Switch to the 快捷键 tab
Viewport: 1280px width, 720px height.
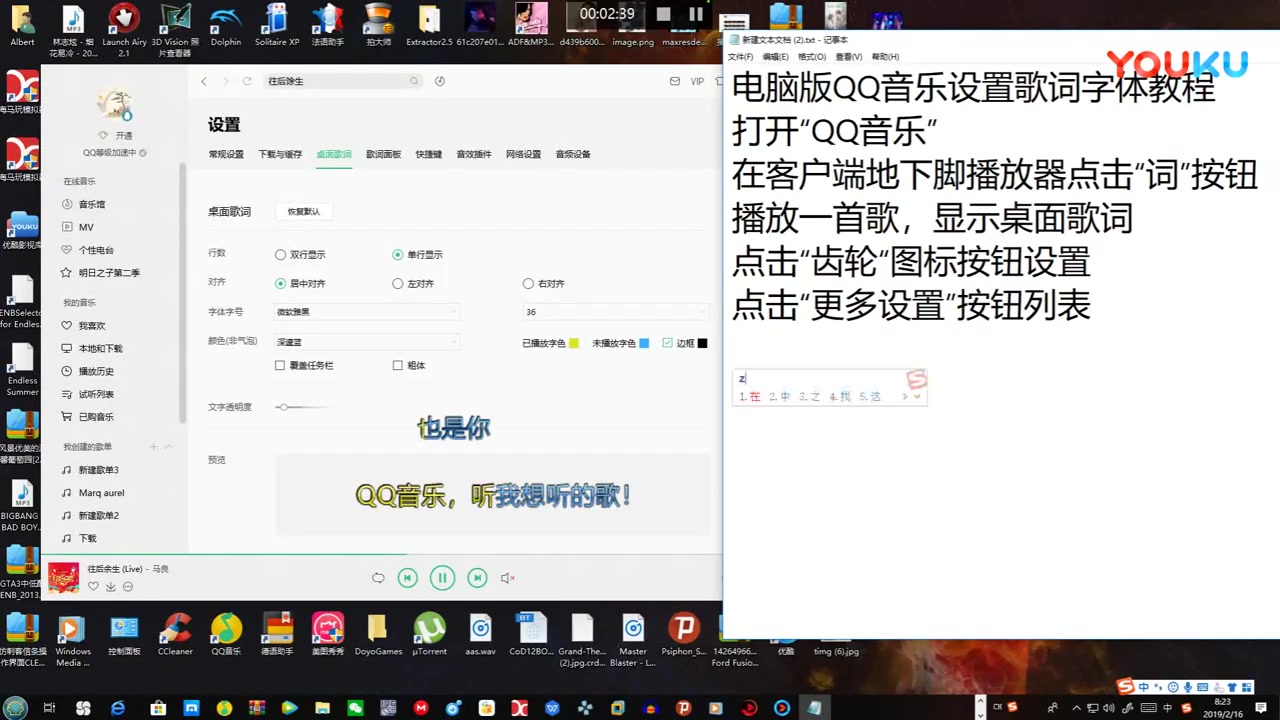(x=429, y=154)
